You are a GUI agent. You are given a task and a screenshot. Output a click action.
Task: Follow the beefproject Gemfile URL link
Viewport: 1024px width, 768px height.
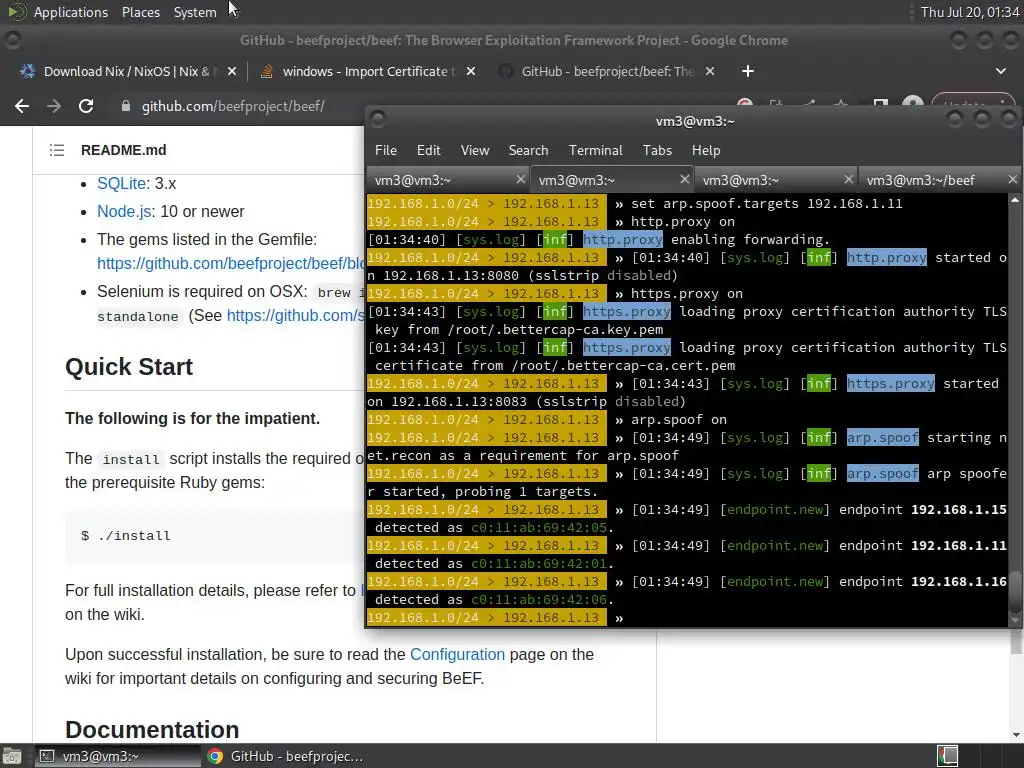[231, 263]
